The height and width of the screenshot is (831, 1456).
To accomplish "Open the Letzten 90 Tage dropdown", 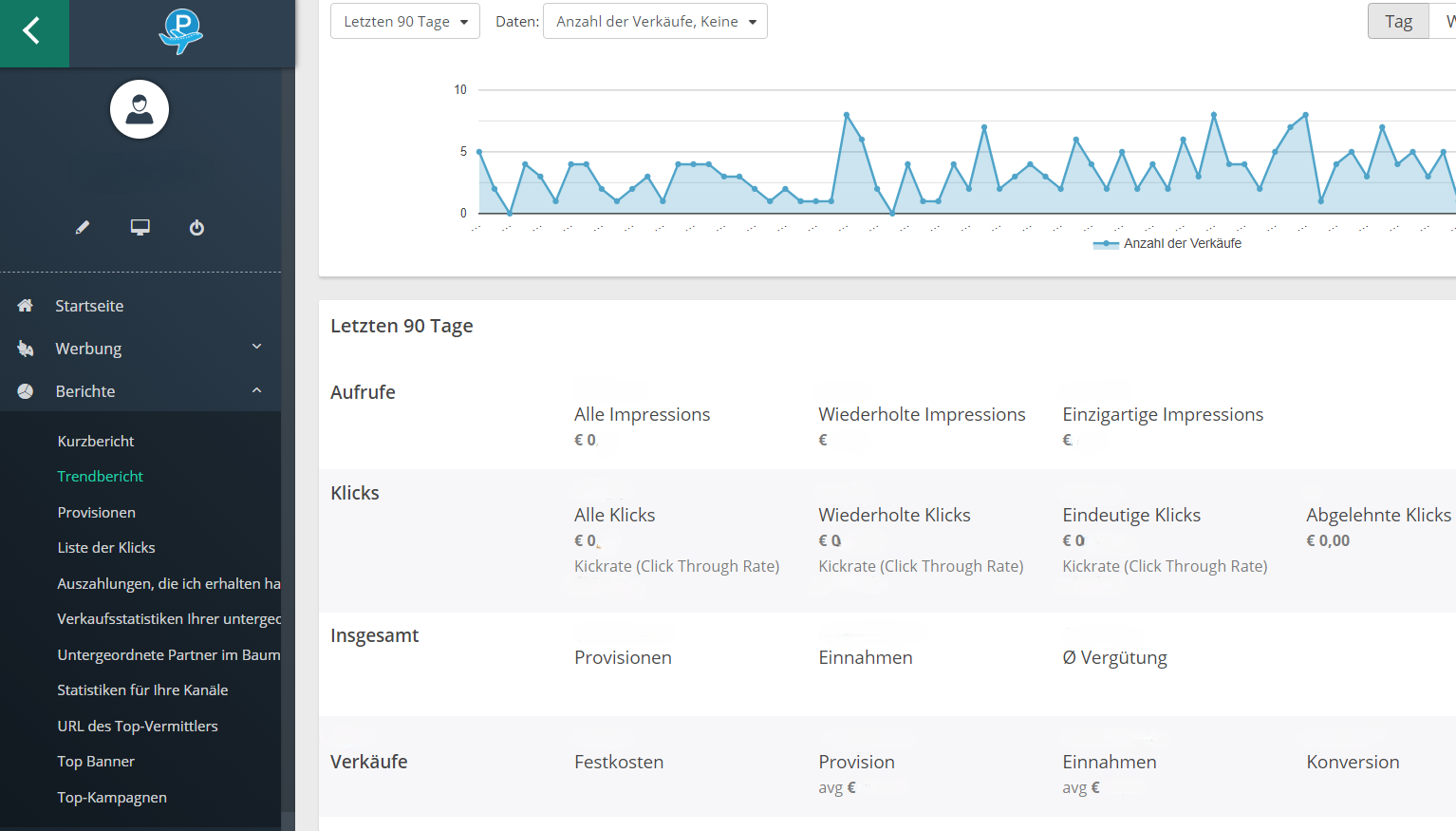I will [405, 21].
